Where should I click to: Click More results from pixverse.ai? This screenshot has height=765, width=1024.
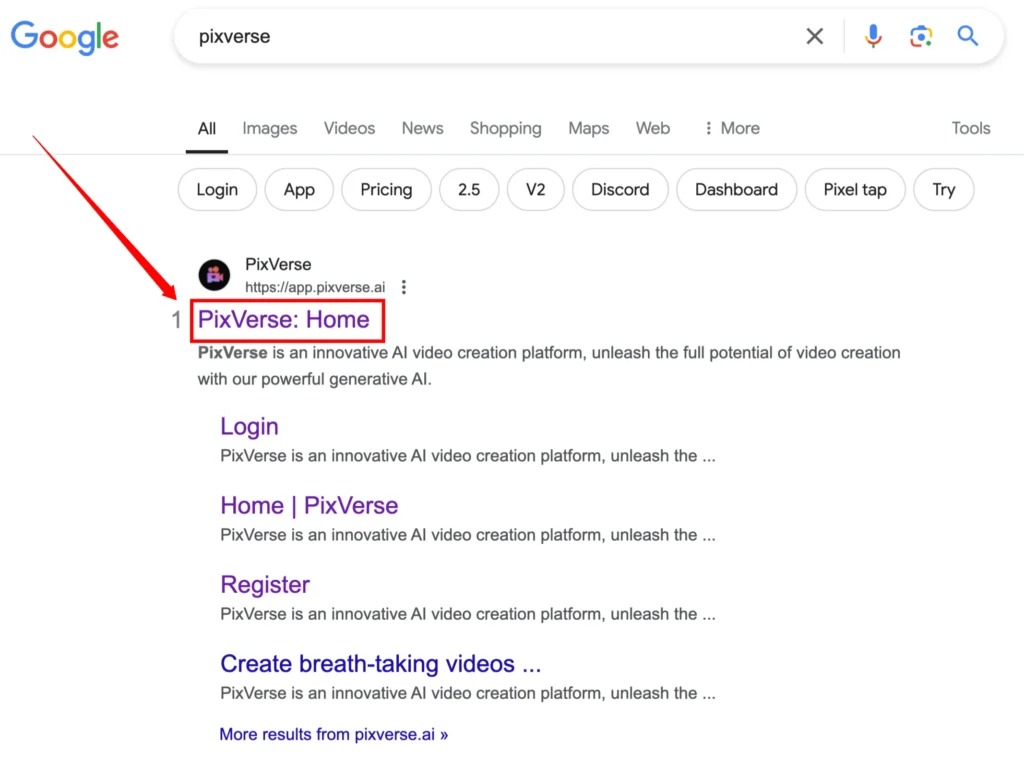point(334,734)
